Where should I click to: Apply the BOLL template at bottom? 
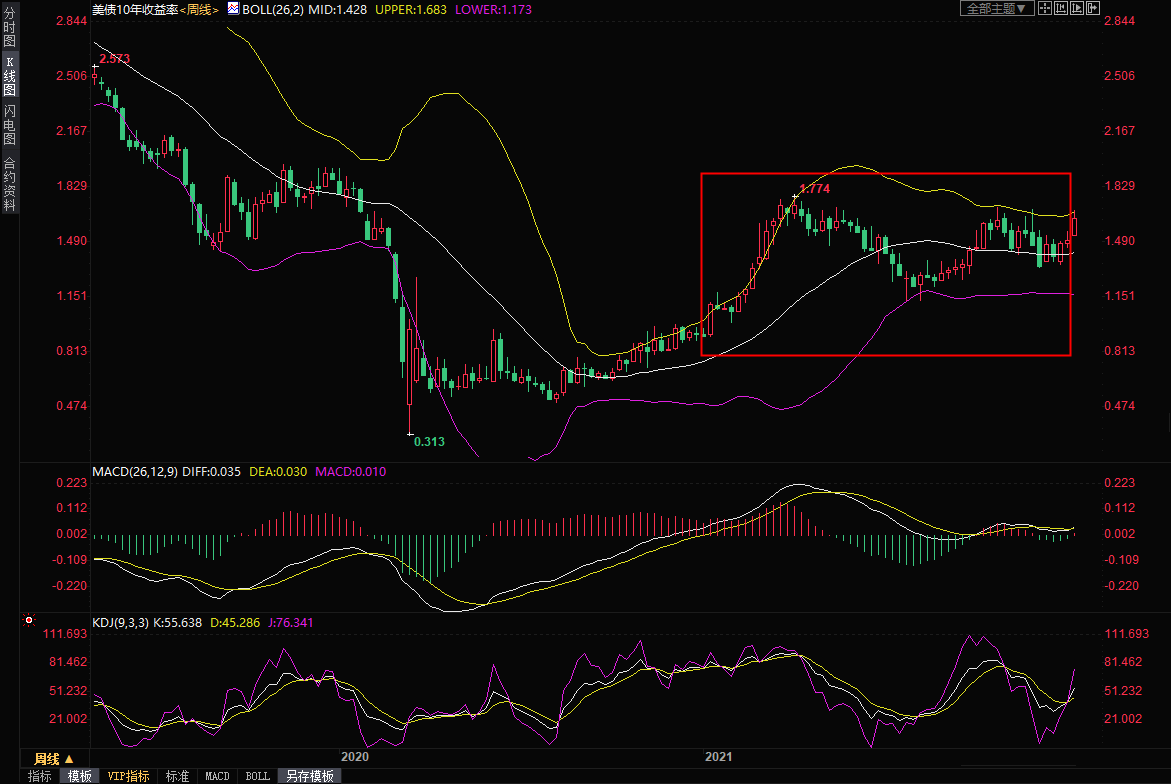point(257,776)
